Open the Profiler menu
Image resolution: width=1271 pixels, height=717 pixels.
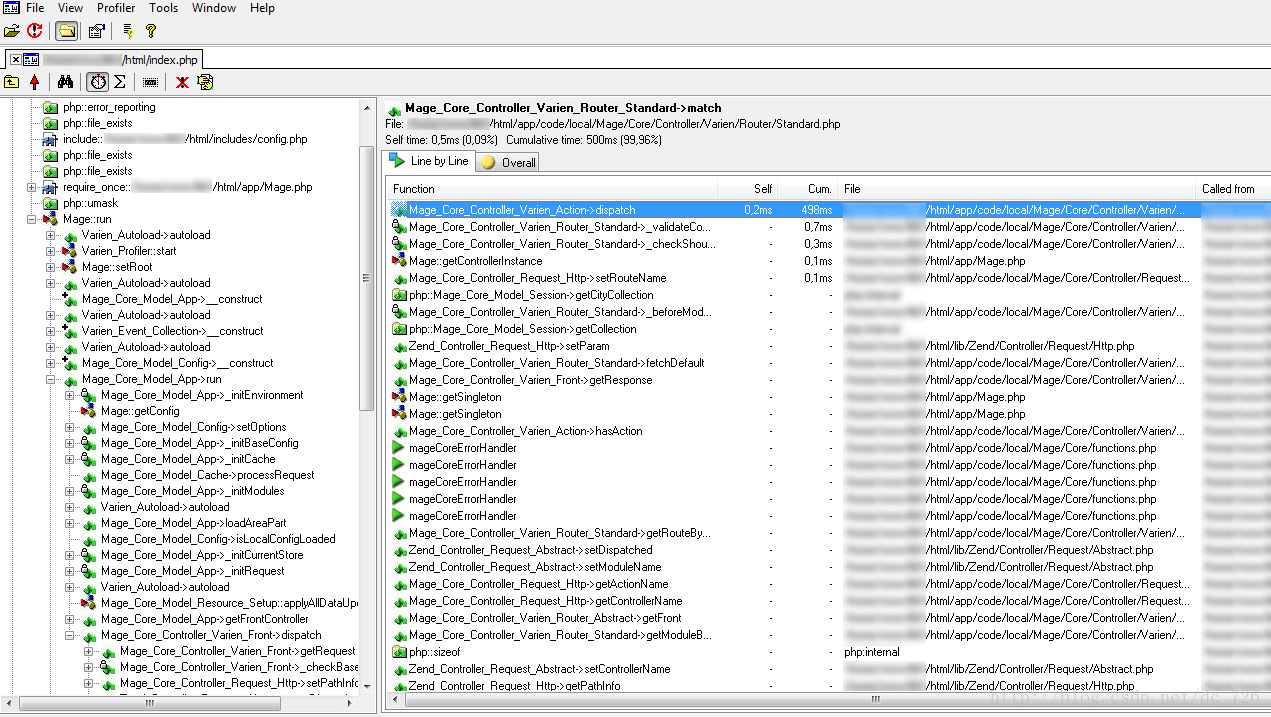116,8
